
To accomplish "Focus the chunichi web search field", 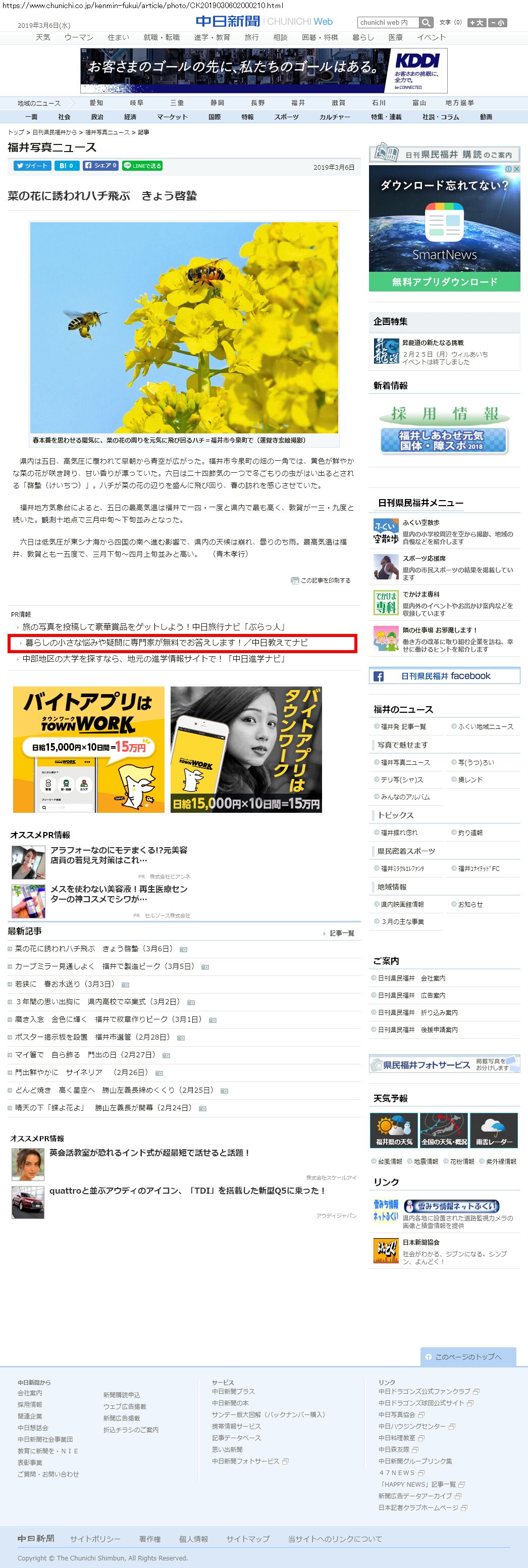I will 389,23.
